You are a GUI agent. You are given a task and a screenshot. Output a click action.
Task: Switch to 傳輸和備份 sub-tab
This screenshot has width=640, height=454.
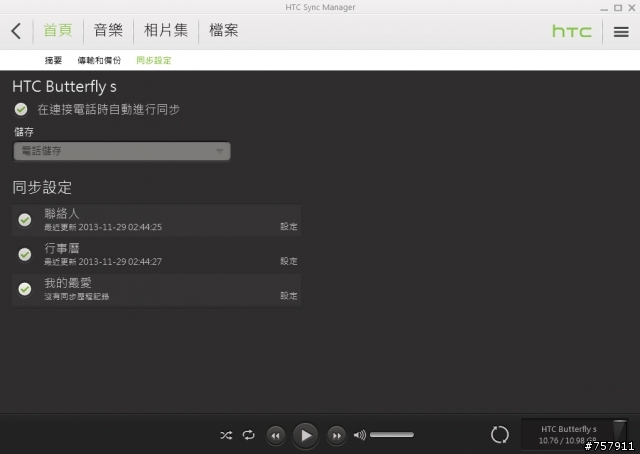click(x=99, y=60)
